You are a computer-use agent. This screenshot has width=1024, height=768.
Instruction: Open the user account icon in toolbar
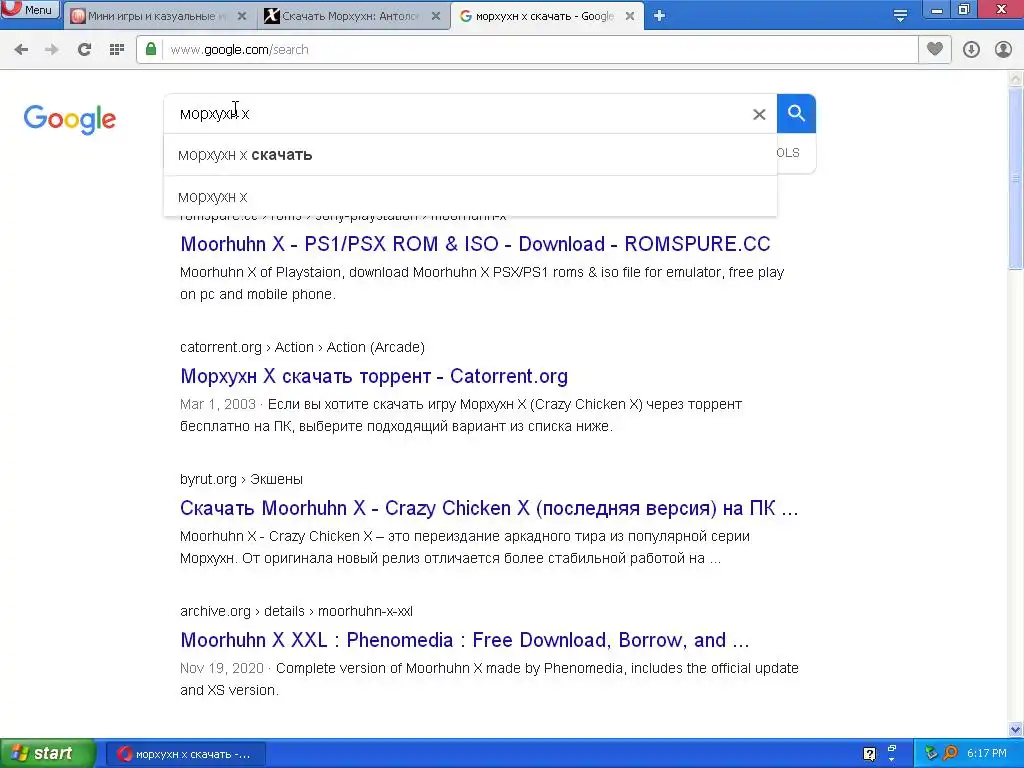[1003, 50]
